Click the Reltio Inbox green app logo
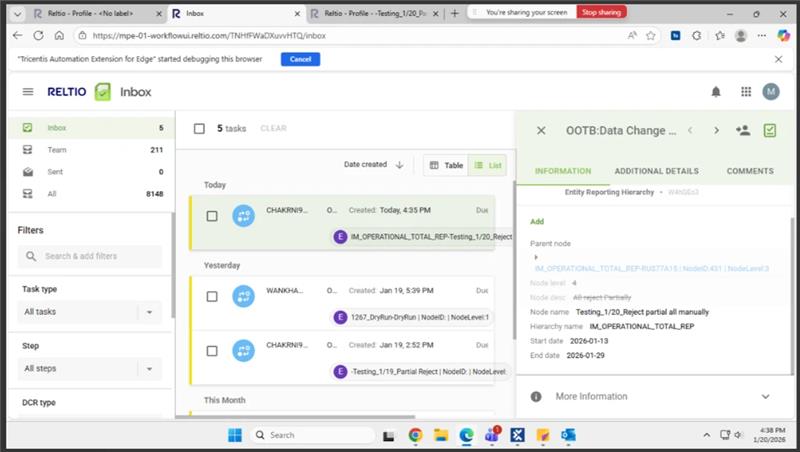800x452 pixels. (x=103, y=92)
